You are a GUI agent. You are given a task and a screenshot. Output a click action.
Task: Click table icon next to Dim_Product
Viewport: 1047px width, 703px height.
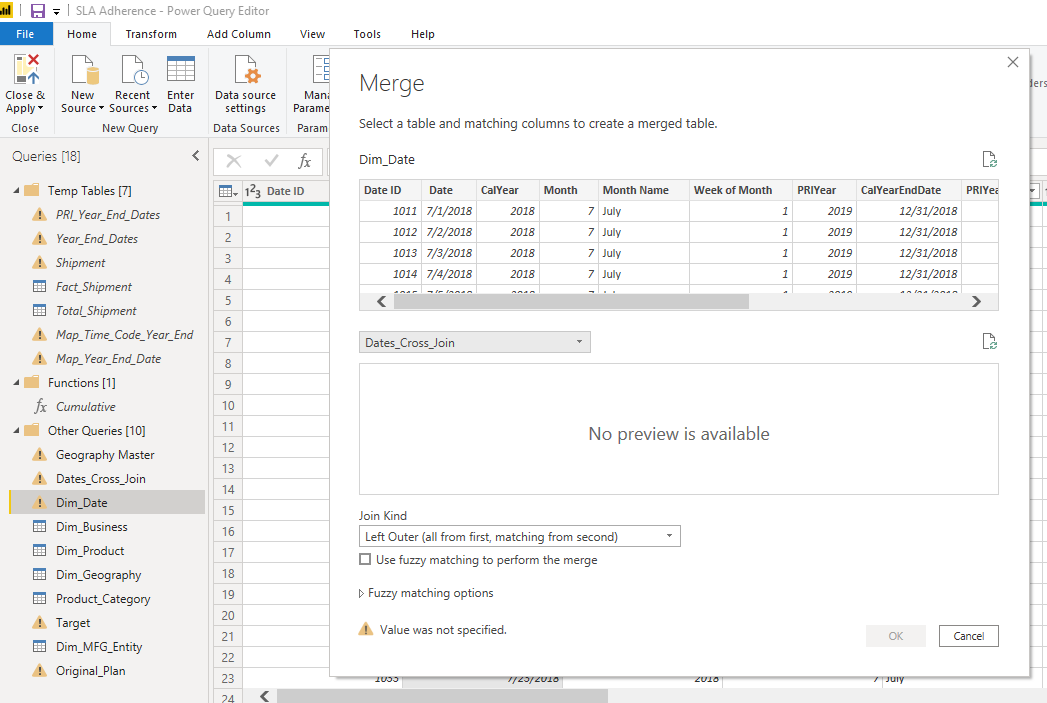pos(39,551)
